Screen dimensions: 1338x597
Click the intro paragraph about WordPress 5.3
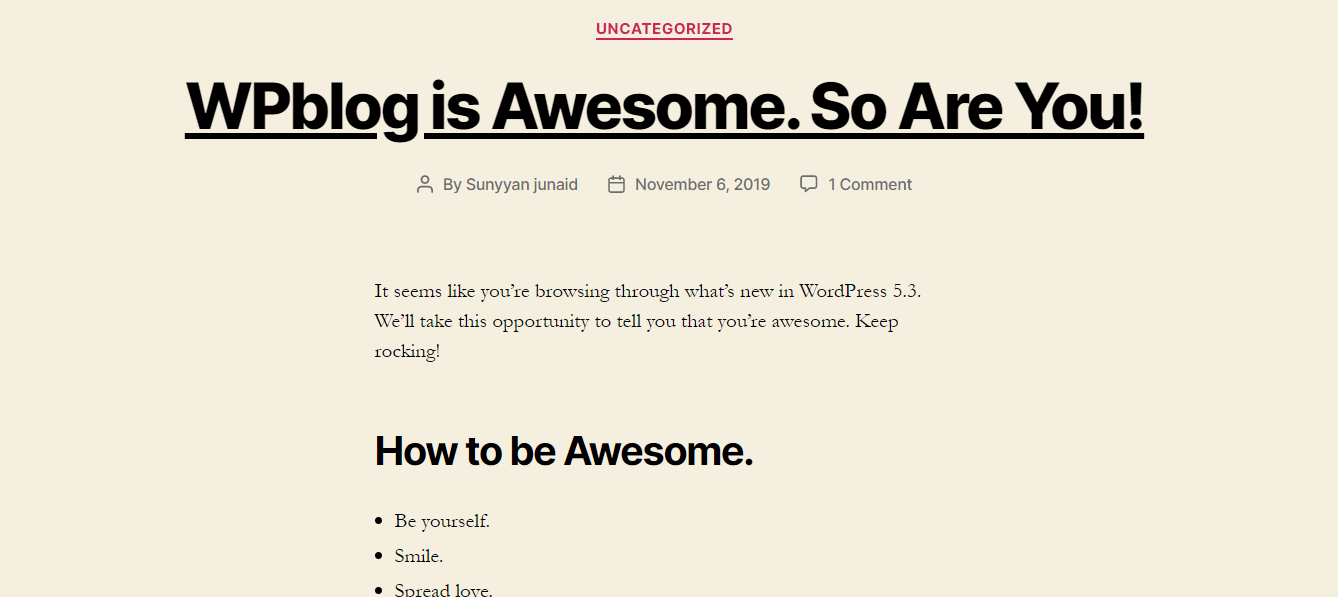pyautogui.click(x=648, y=321)
